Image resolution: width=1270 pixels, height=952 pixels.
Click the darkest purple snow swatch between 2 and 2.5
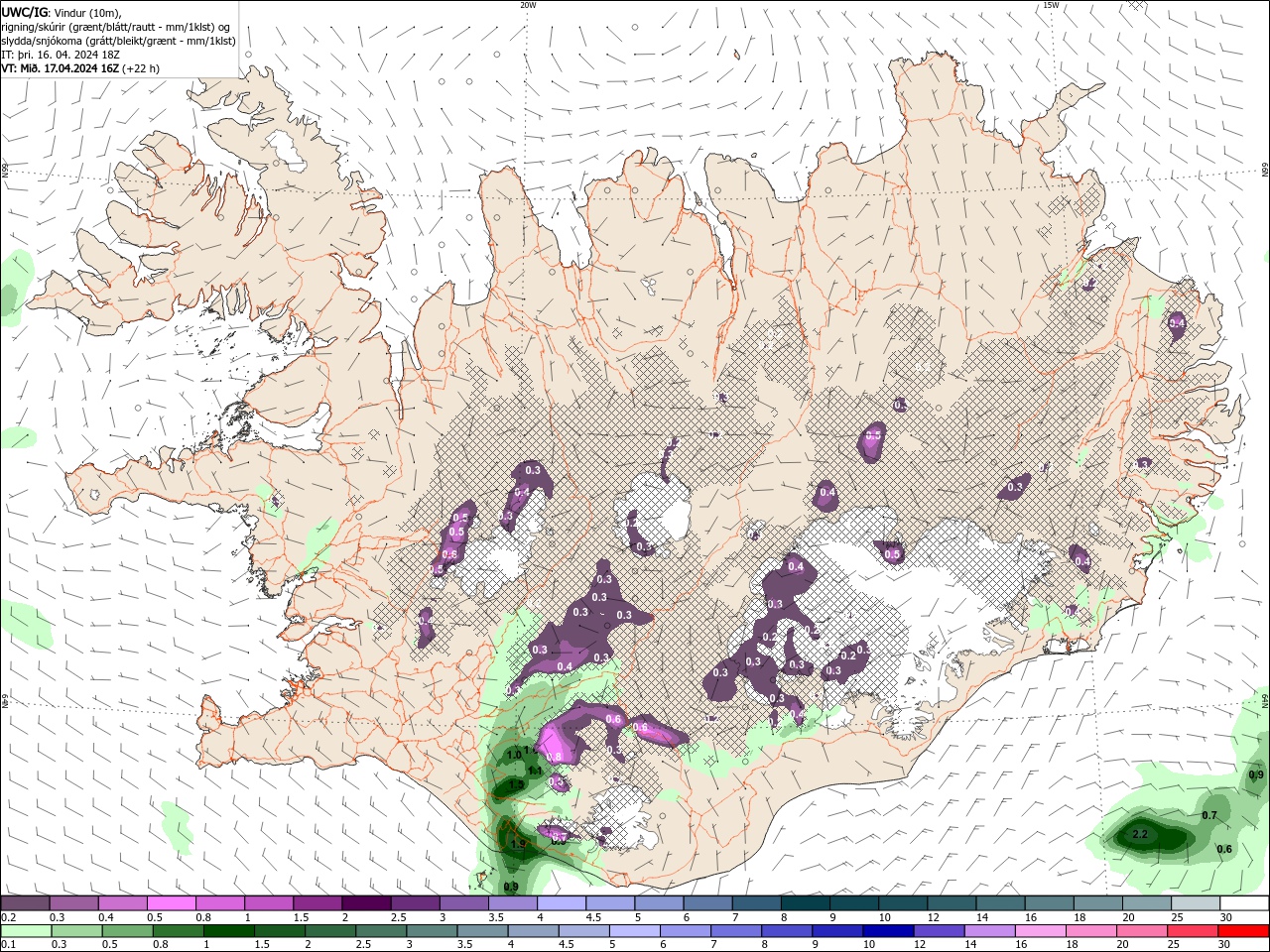(366, 903)
